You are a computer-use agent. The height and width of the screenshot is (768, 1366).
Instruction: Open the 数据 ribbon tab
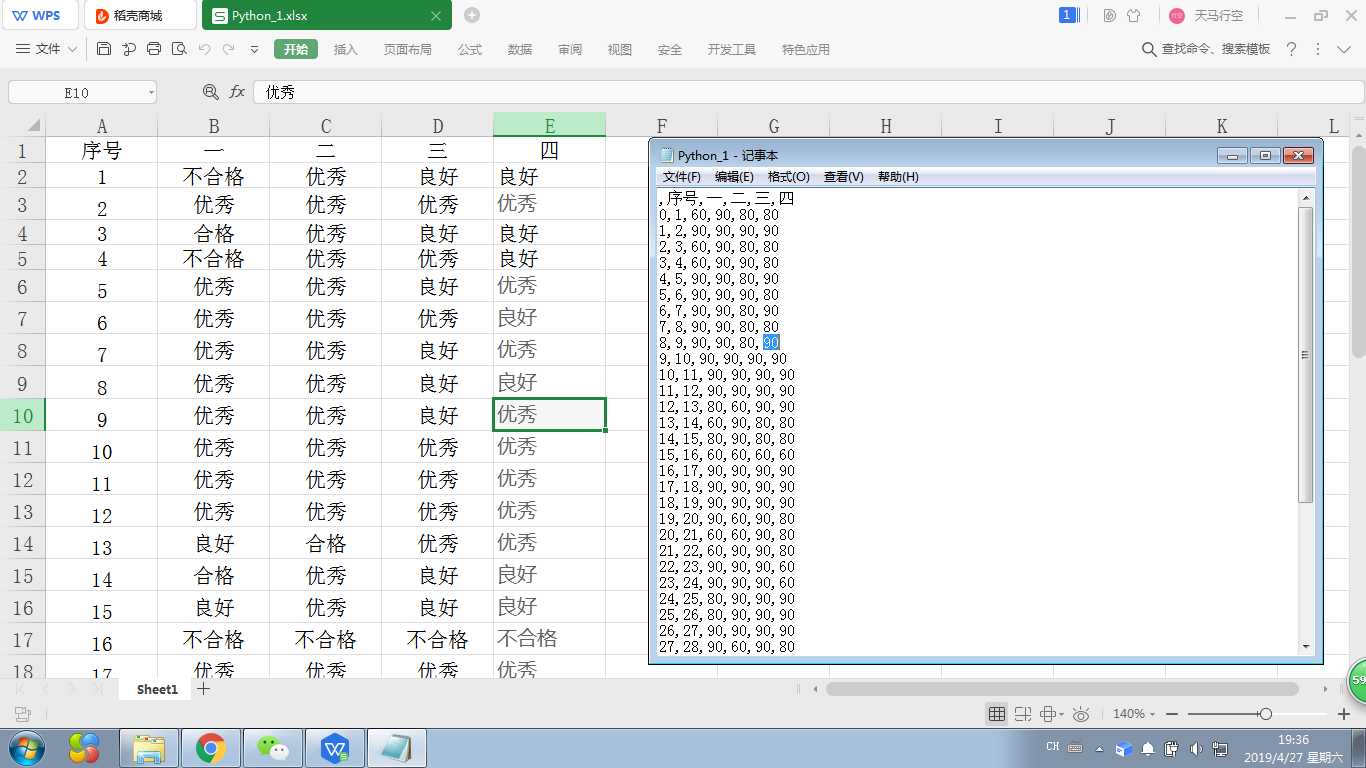pos(520,49)
